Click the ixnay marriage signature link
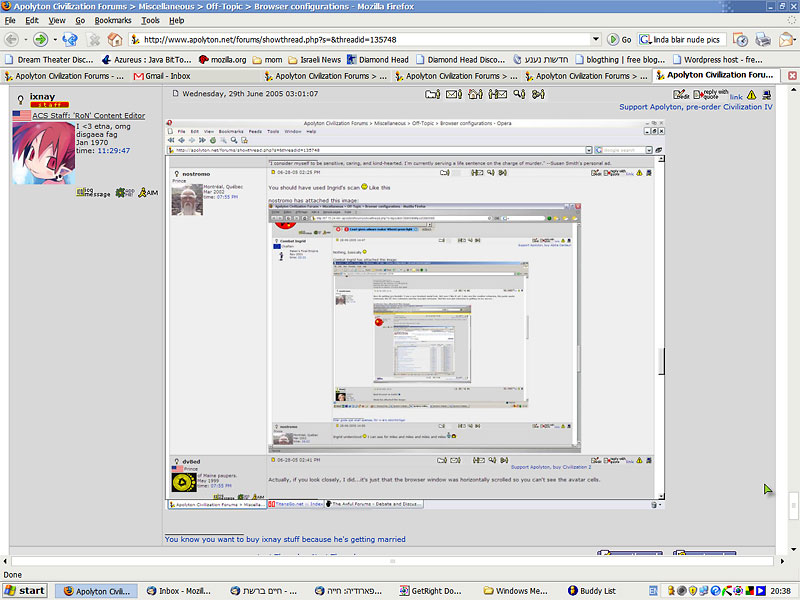This screenshot has height=600, width=800. 285,539
